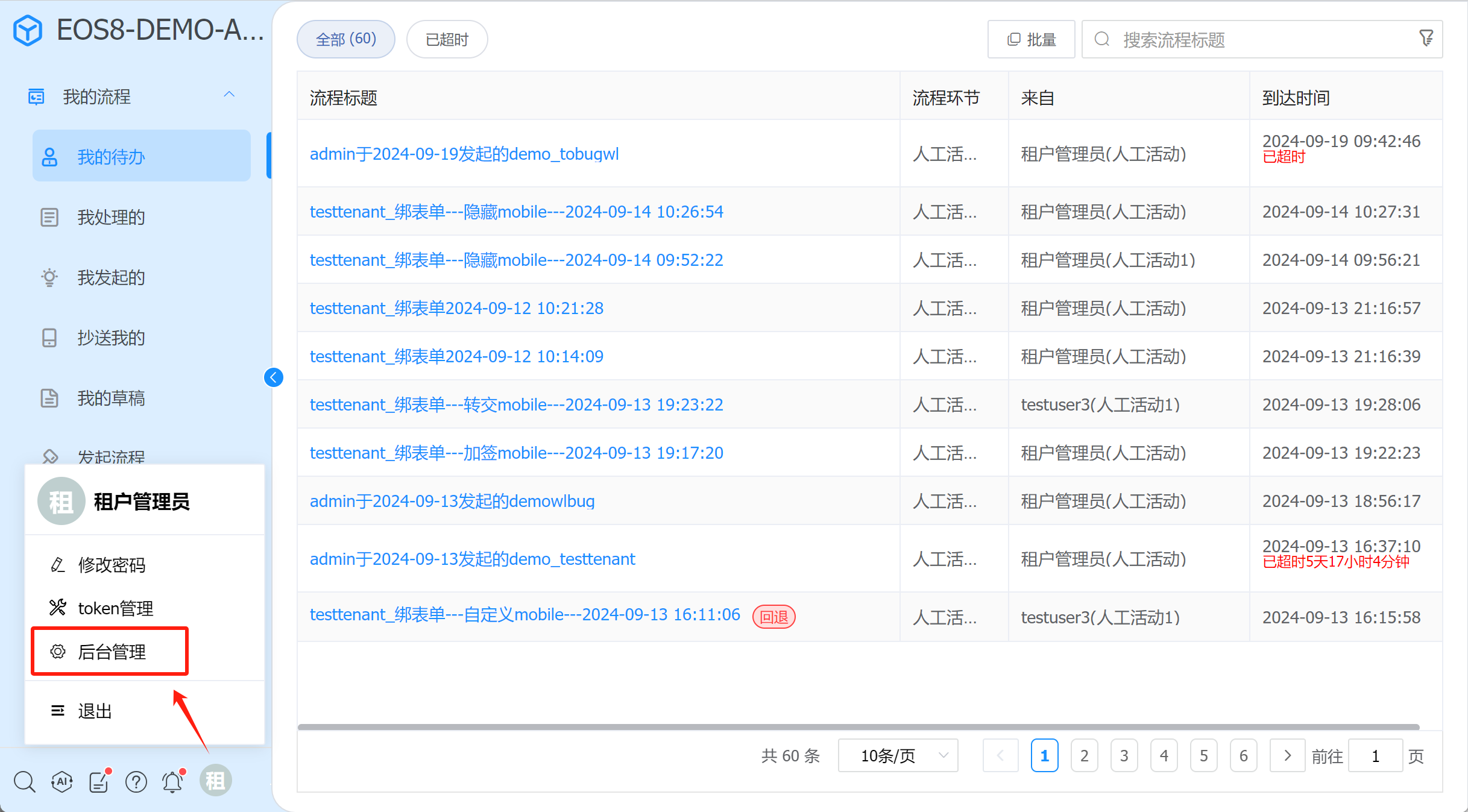Choose 修改密码 in the user menu

point(112,565)
